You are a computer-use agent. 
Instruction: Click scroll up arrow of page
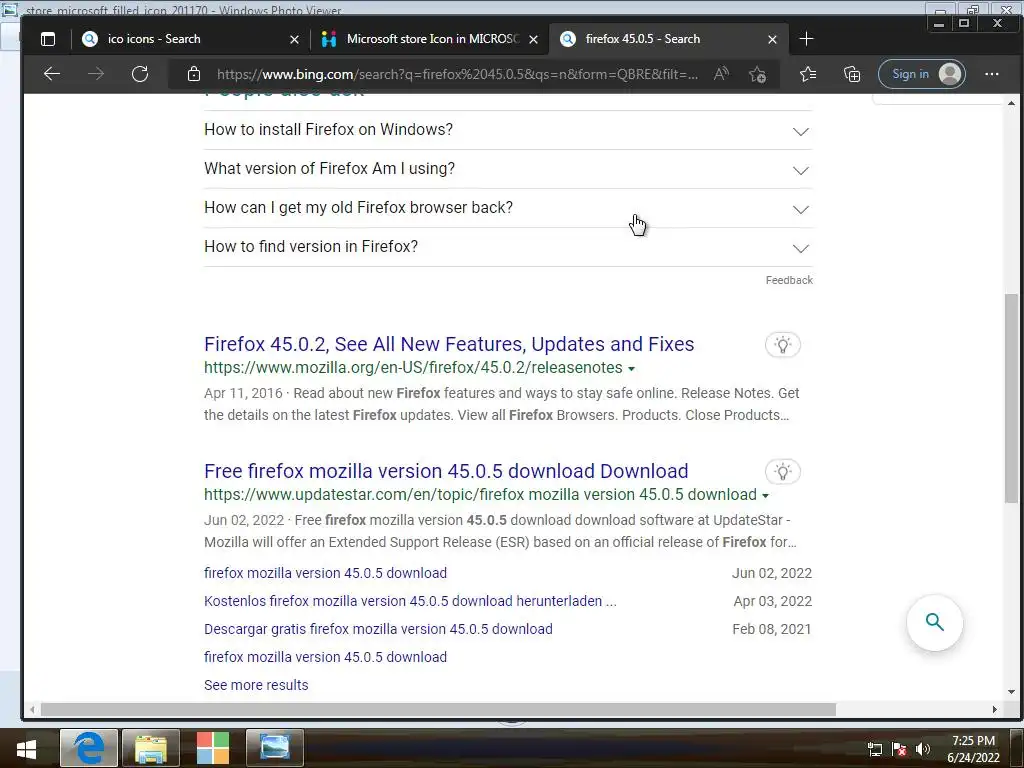click(x=1011, y=103)
